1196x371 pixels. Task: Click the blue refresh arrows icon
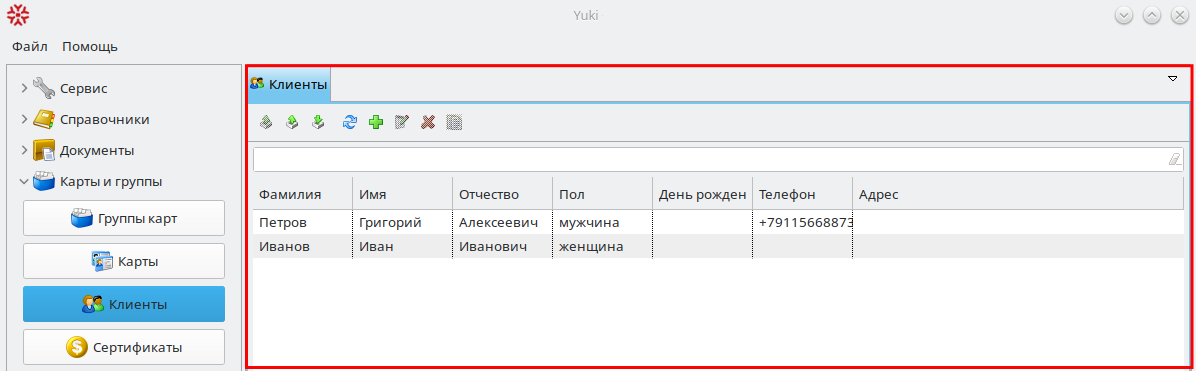click(x=349, y=121)
